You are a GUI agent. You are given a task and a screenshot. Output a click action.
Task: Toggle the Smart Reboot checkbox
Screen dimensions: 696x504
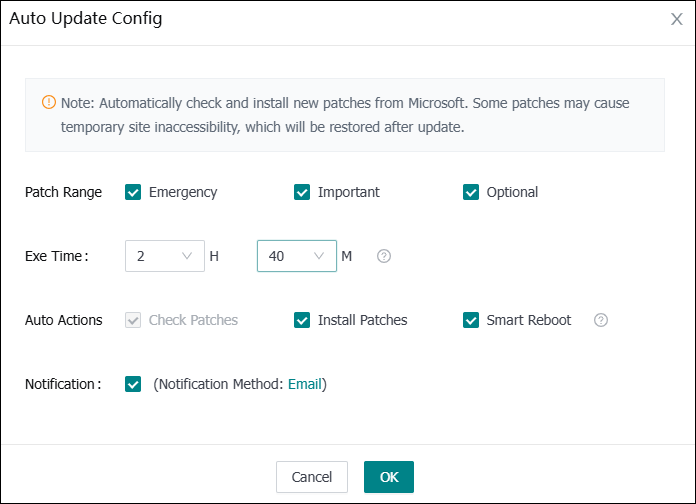click(x=471, y=320)
